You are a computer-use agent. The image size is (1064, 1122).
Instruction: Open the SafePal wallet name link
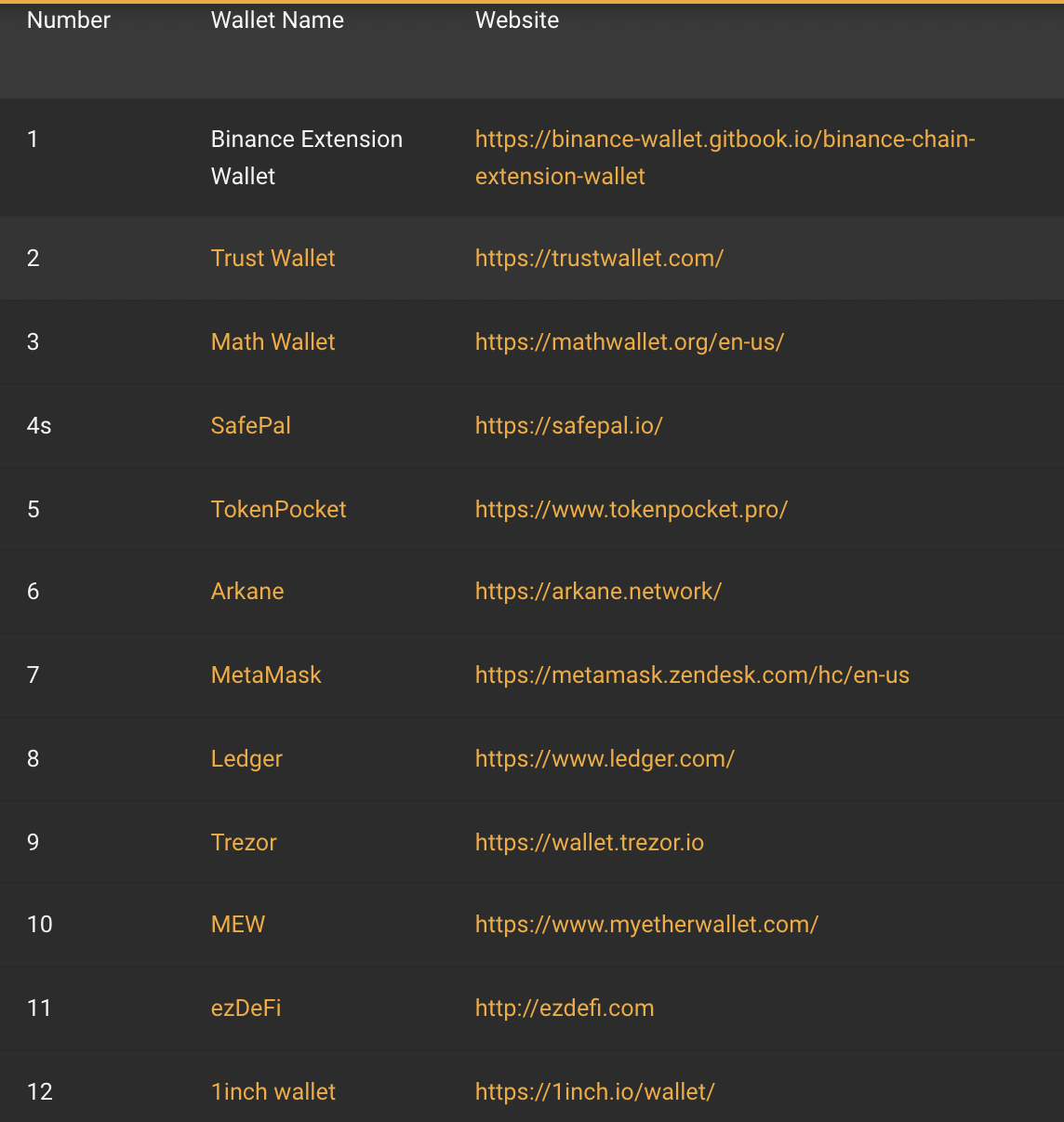coord(250,425)
